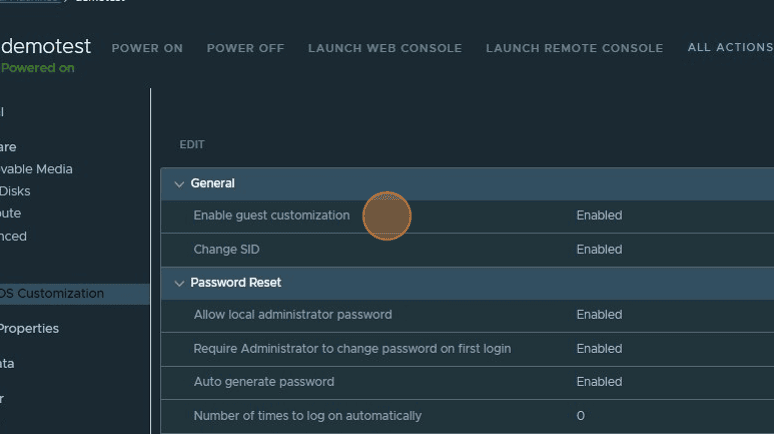
Task: Click the 'Enable guest customization' label
Action: pos(271,215)
